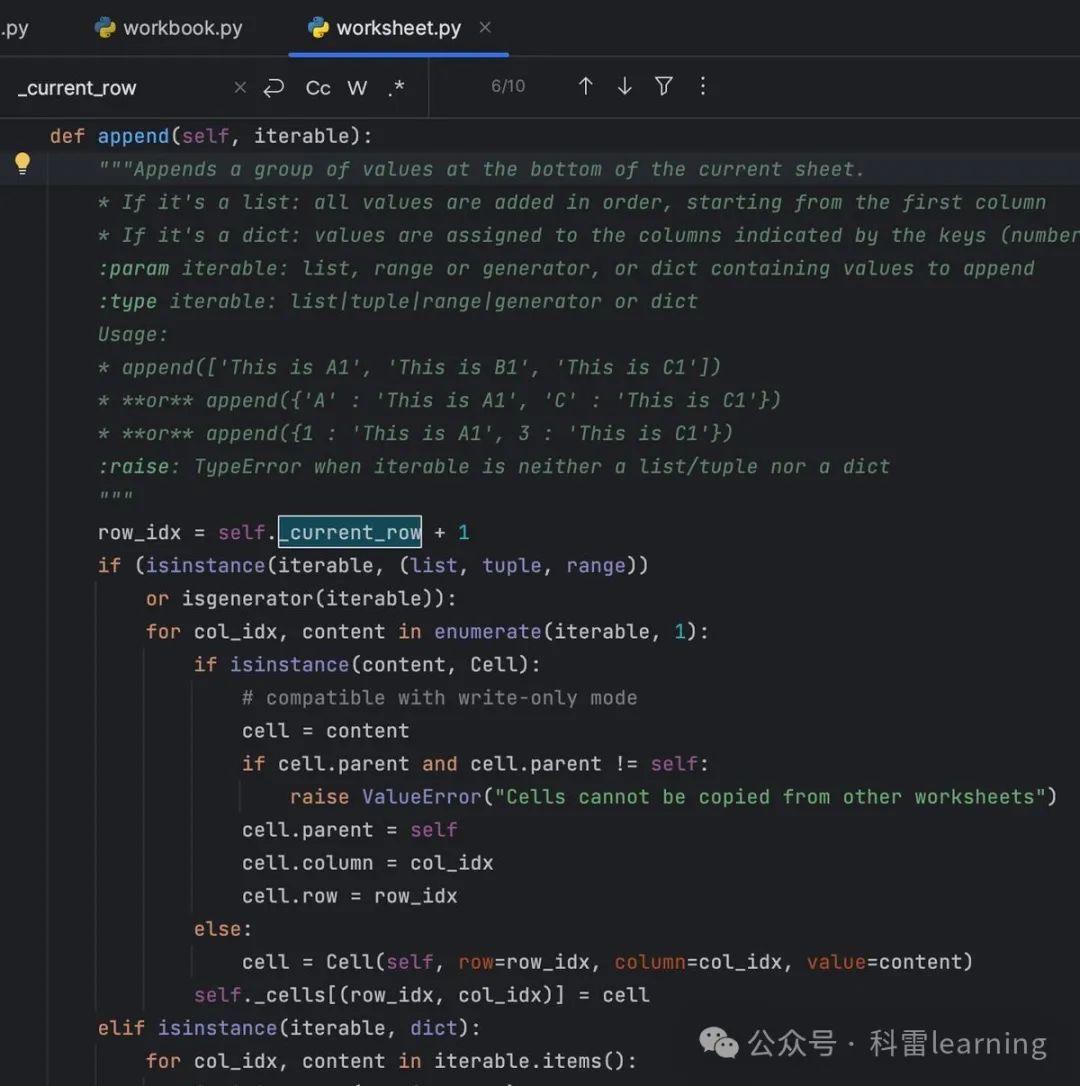This screenshot has width=1080, height=1086.
Task: Toggle Regex (.*) search option
Action: click(396, 88)
